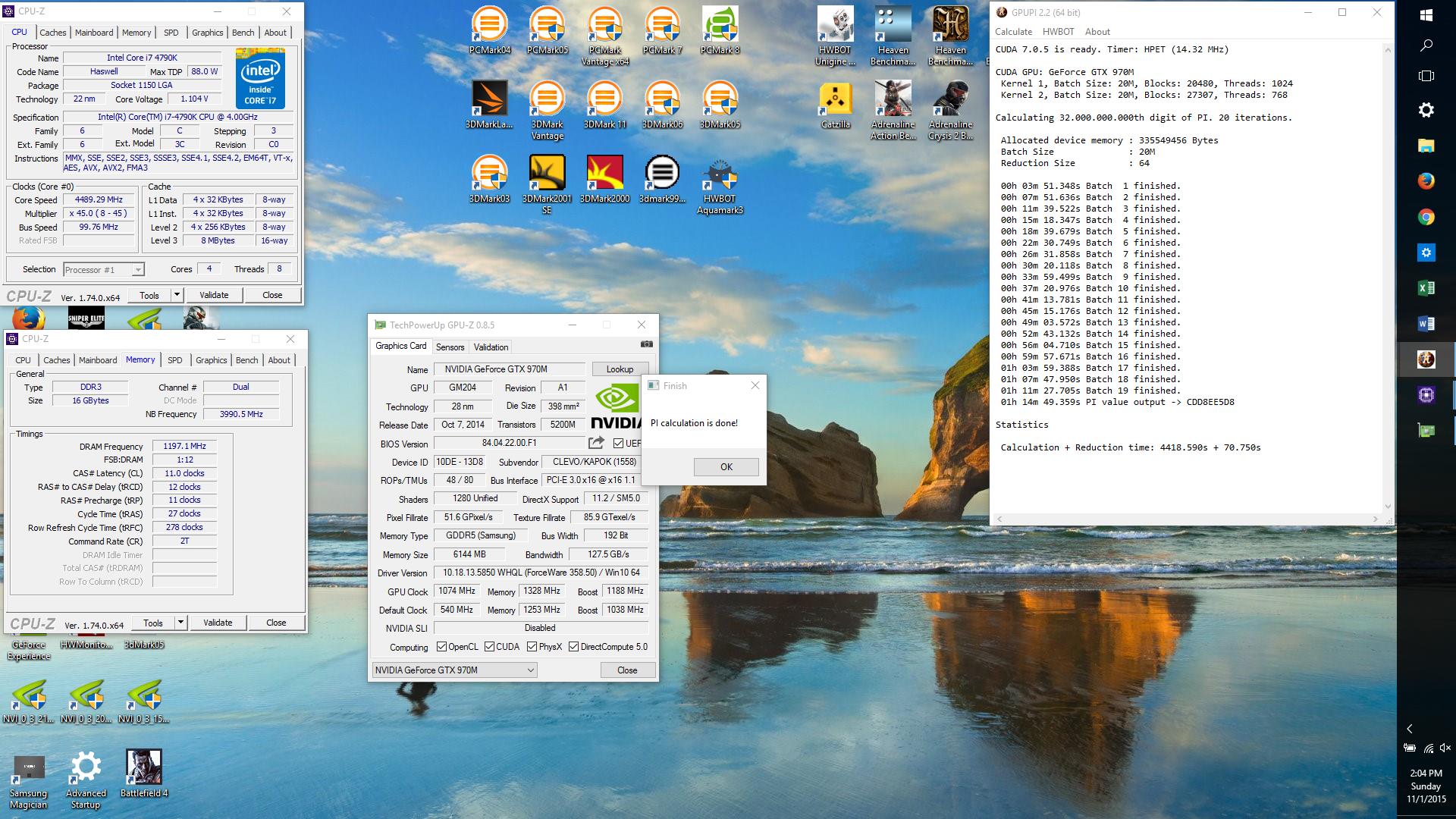Open Adrenaline Crysis 2 Benchmark shortcut
Viewport: 1456px width, 819px height.
click(950, 110)
